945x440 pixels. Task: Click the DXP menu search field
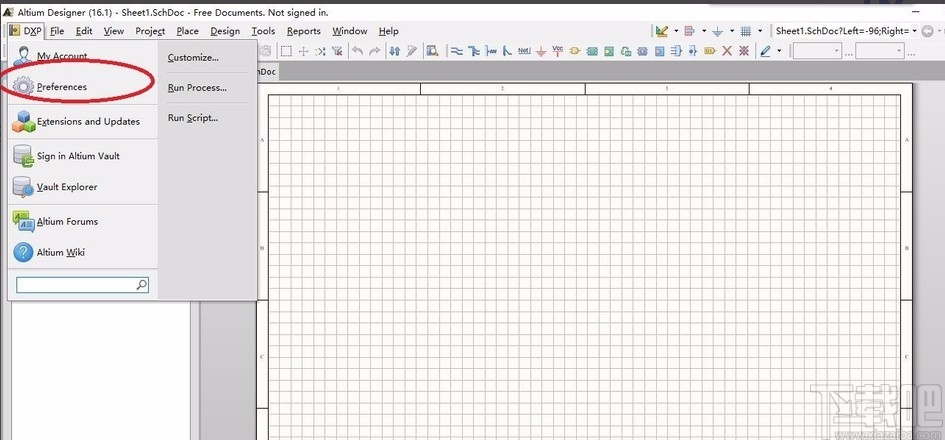[x=82, y=284]
